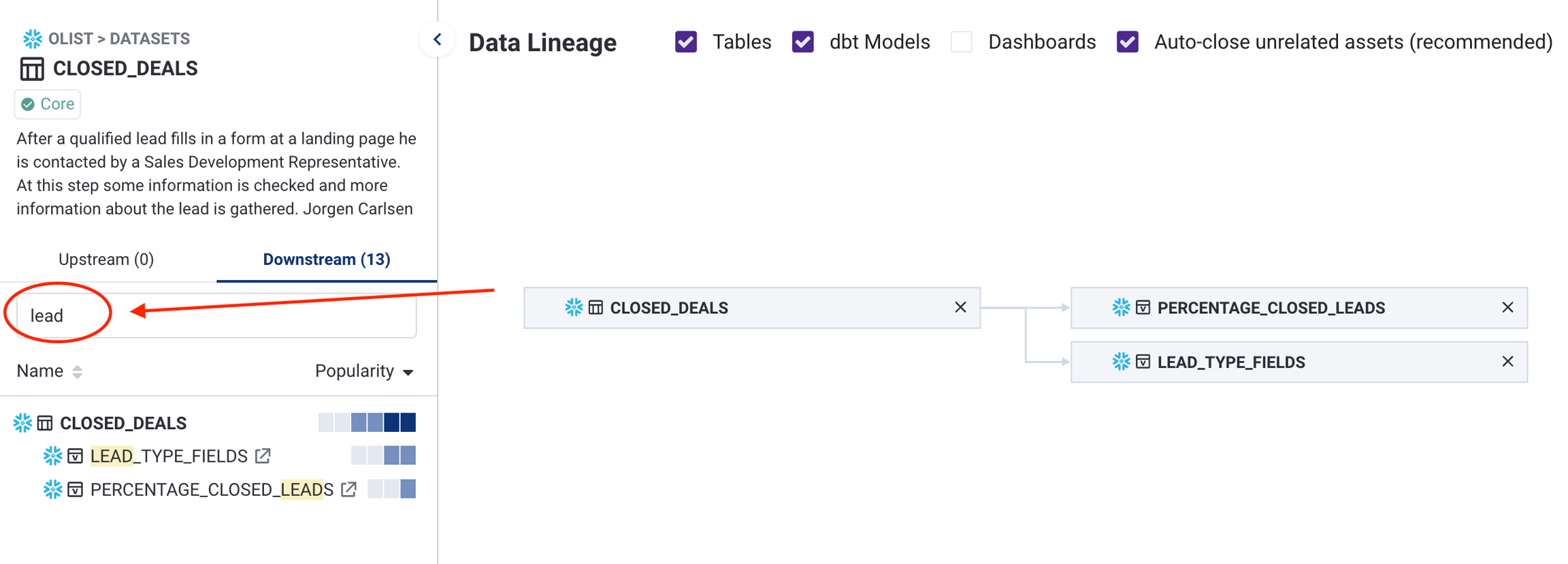Image resolution: width=1568 pixels, height=564 pixels.
Task: Toggle Auto-close unrelated assets checkbox
Action: 1127,42
